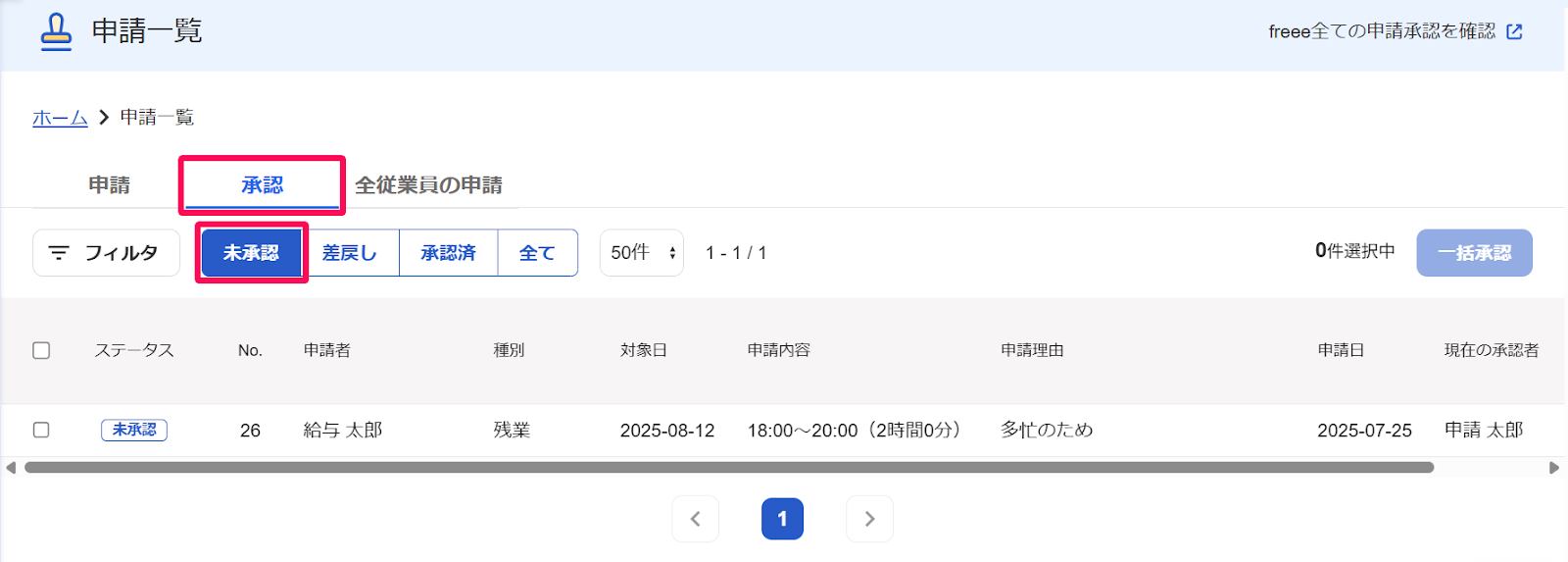Check the row for 給与 太郎 request

click(41, 430)
